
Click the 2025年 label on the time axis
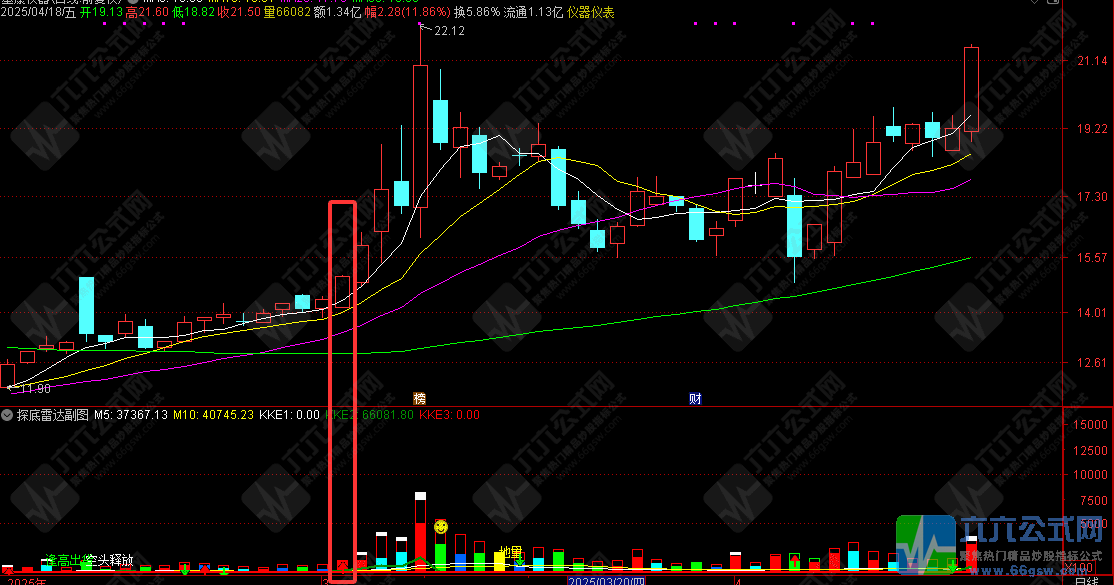26,580
